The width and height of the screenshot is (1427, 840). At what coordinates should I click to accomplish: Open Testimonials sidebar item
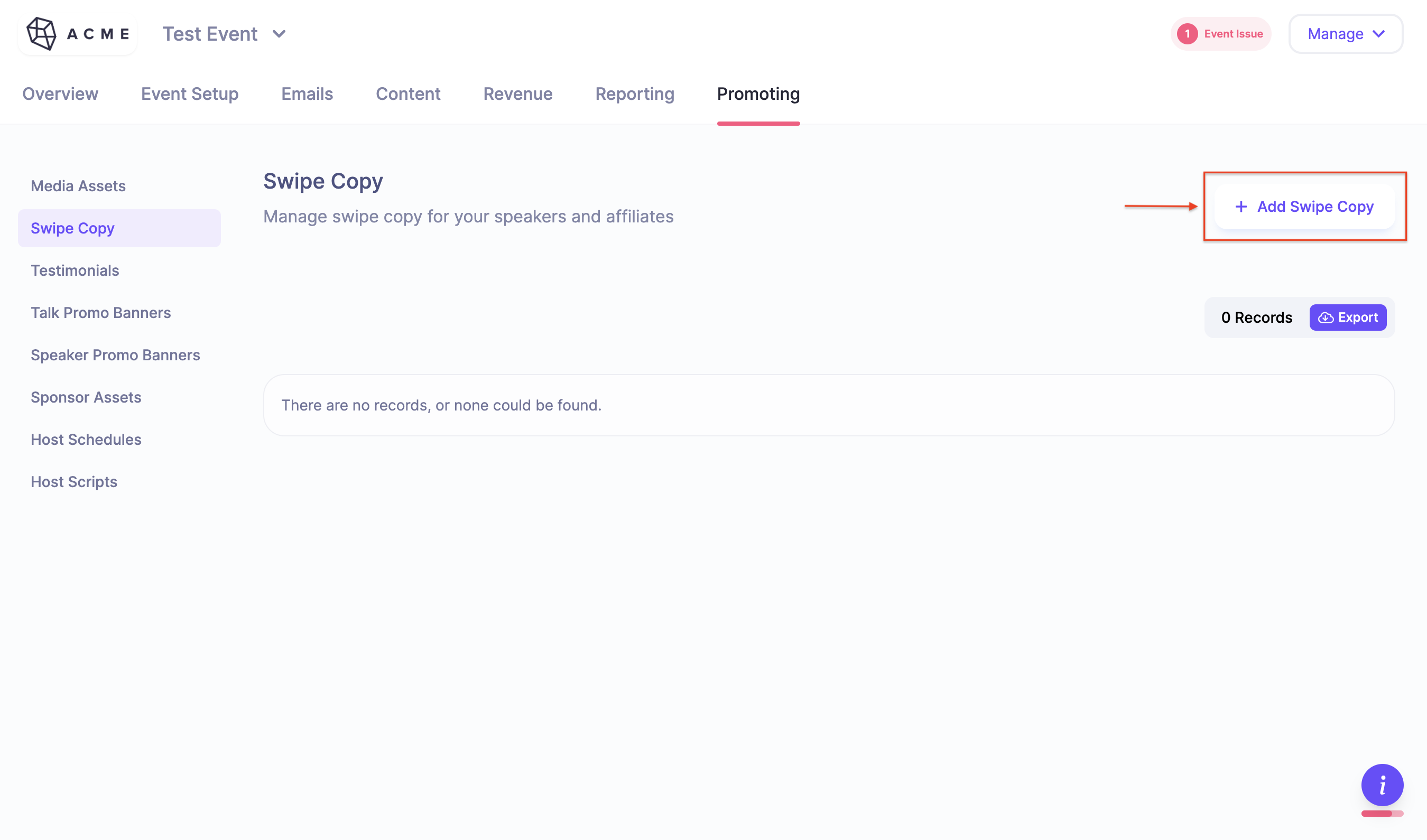(75, 270)
